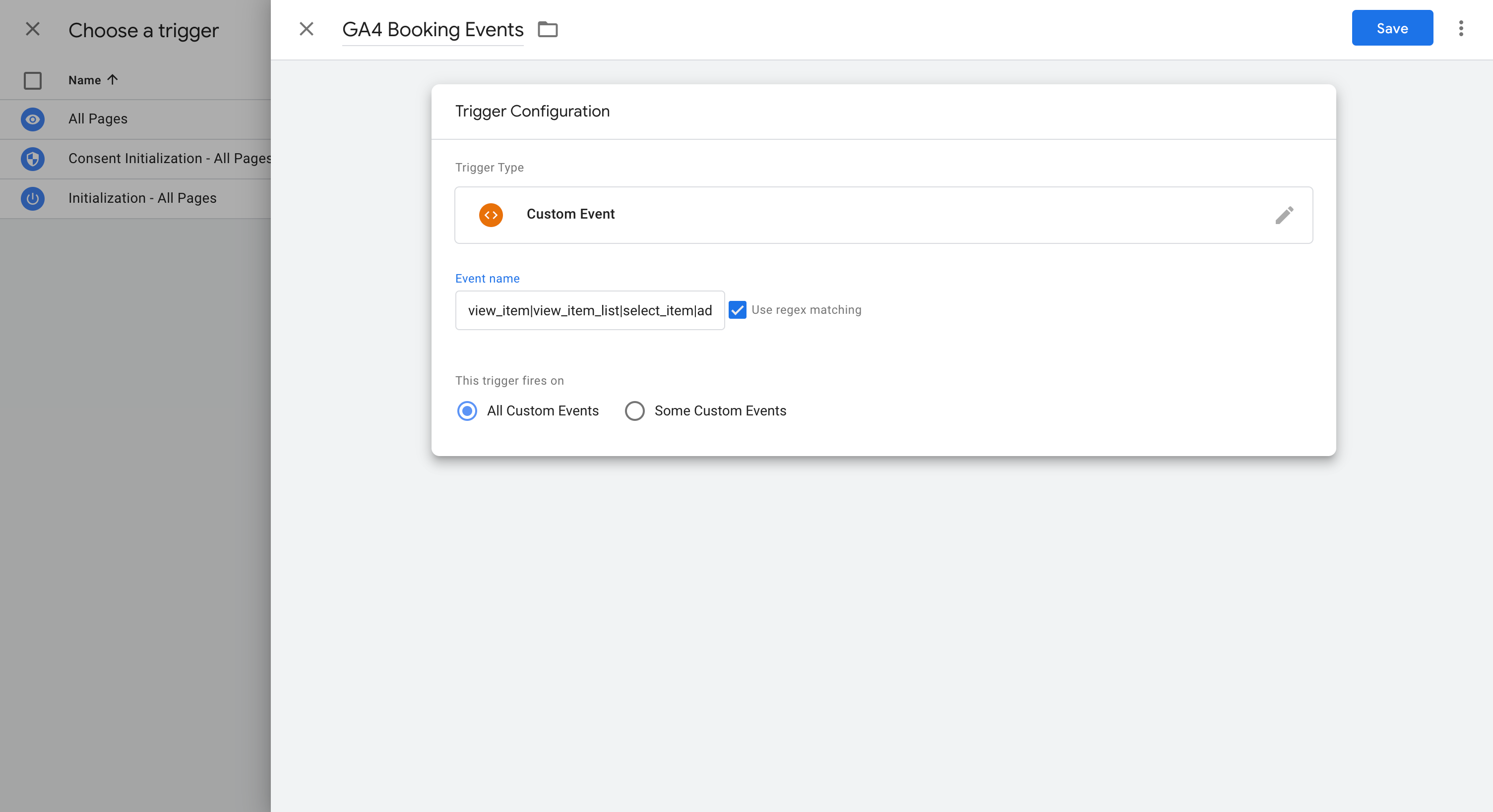
Task: Click the This trigger fires on label
Action: click(509, 381)
